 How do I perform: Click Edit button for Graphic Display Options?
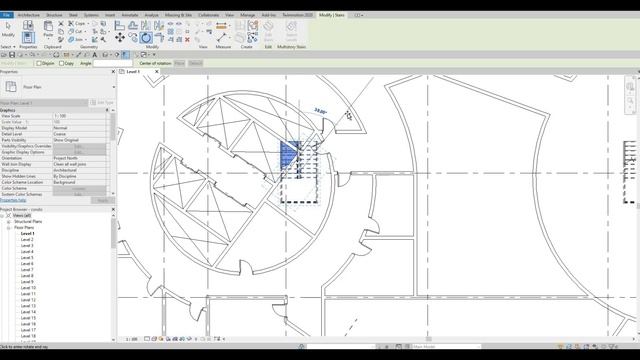click(x=79, y=152)
